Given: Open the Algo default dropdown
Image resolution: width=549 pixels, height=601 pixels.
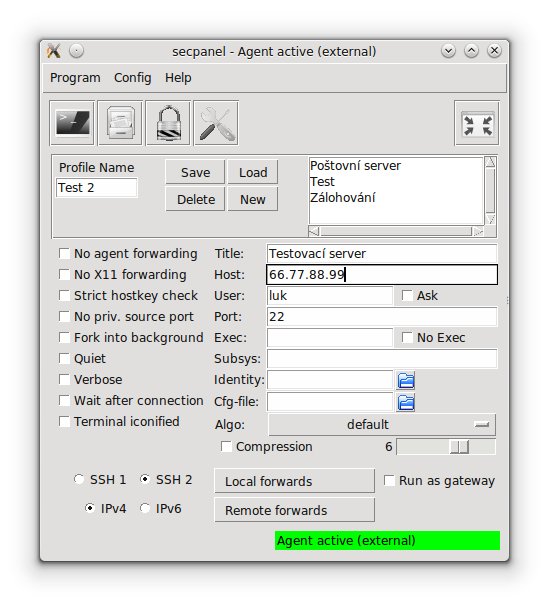Looking at the screenshot, I should [x=382, y=425].
